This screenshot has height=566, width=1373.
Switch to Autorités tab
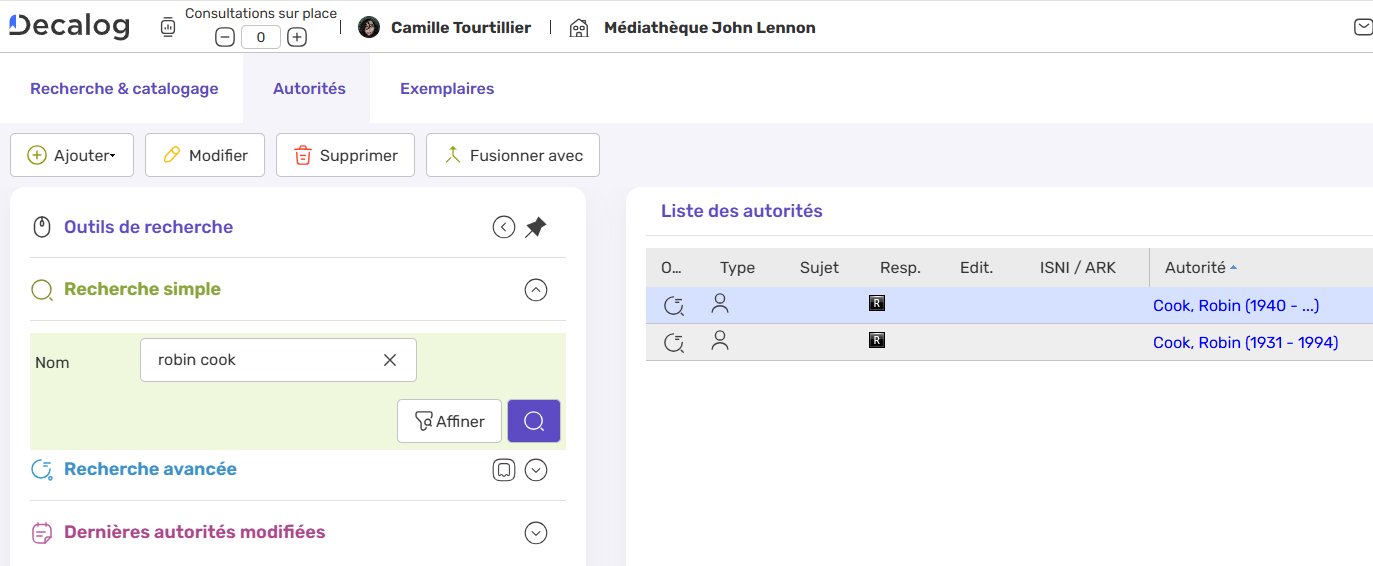coord(309,88)
